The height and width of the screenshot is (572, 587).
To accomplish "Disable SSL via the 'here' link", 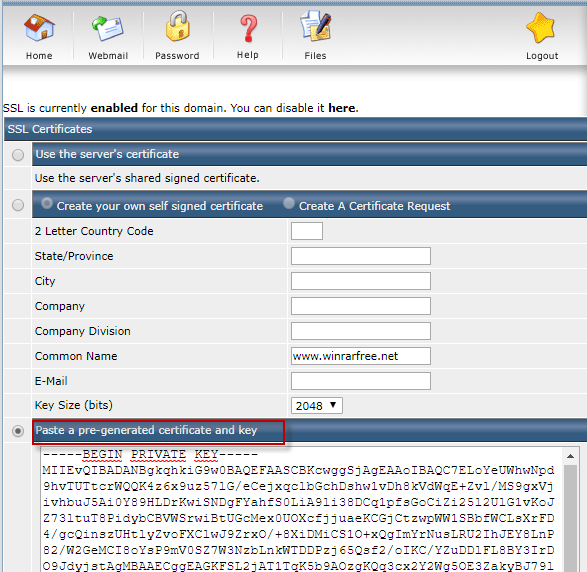I will (x=342, y=108).
